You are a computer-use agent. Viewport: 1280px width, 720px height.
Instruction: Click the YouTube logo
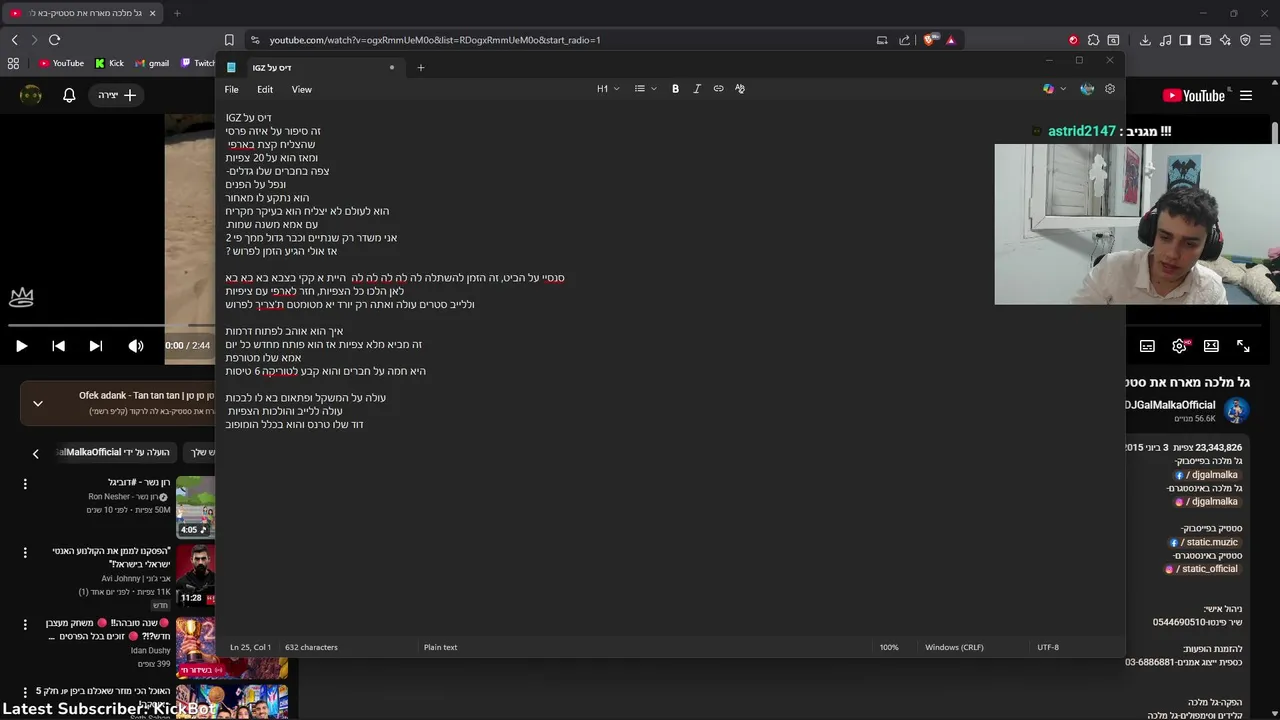tap(1193, 96)
